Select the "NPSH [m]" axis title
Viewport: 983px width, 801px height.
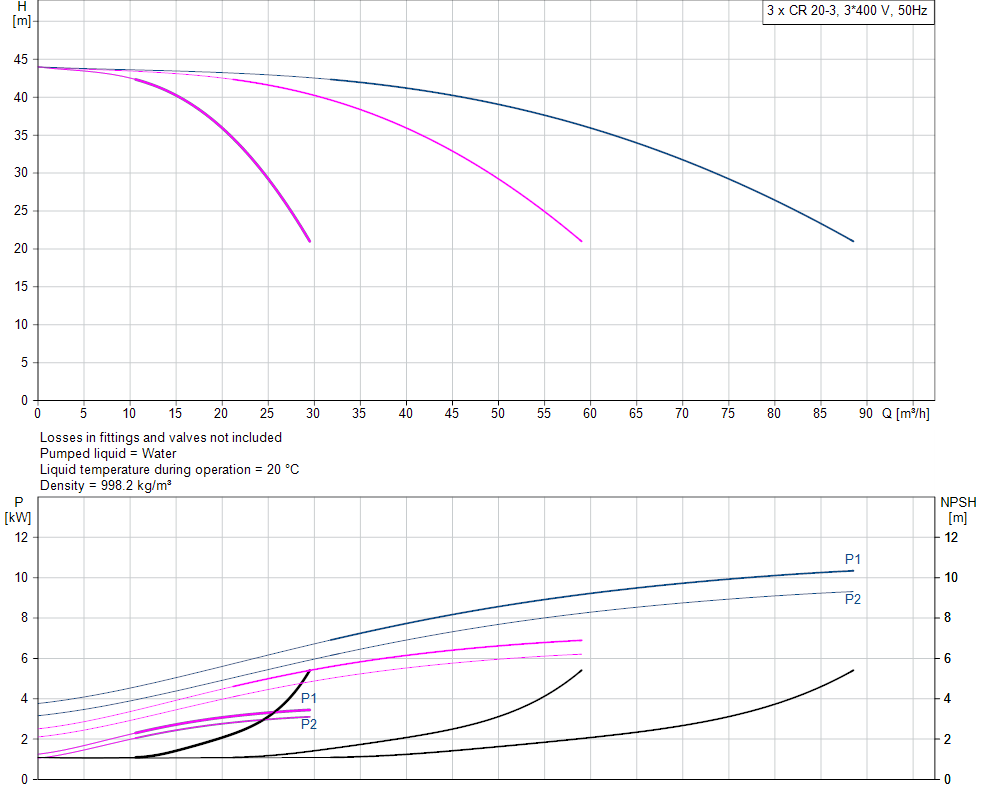tap(958, 510)
